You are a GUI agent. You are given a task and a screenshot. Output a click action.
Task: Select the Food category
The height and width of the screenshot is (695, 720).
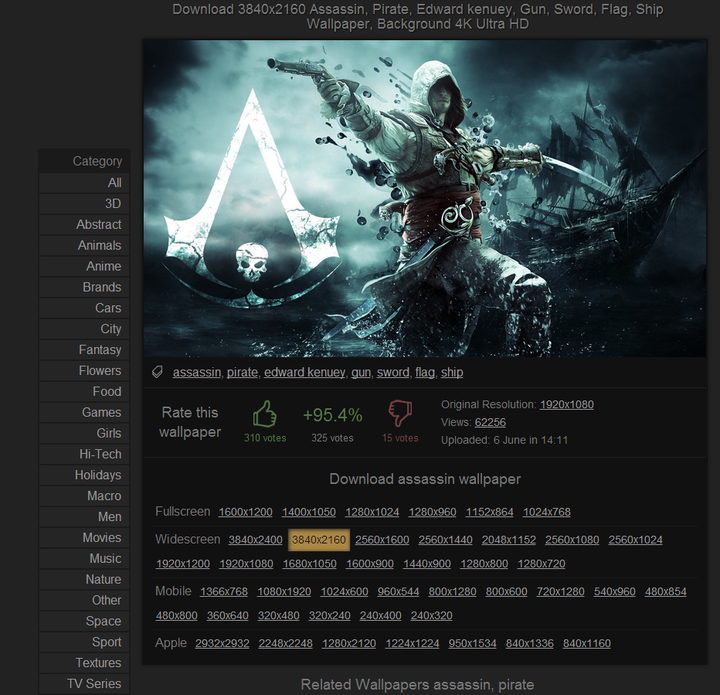pos(84,392)
